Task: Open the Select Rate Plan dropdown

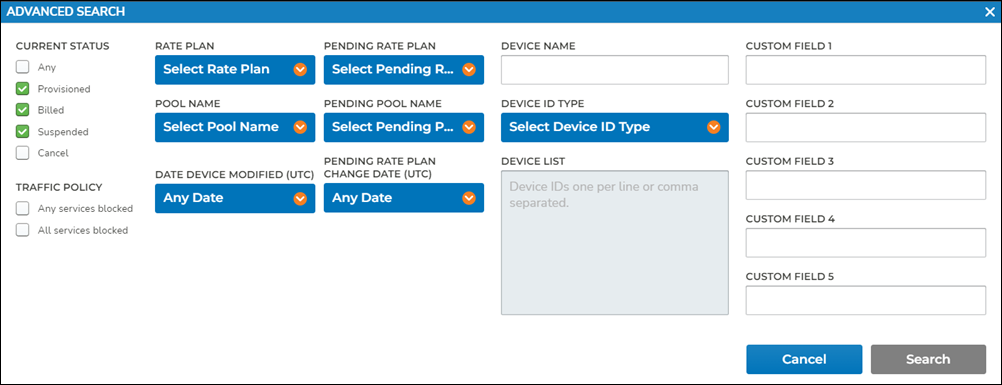Action: 235,70
